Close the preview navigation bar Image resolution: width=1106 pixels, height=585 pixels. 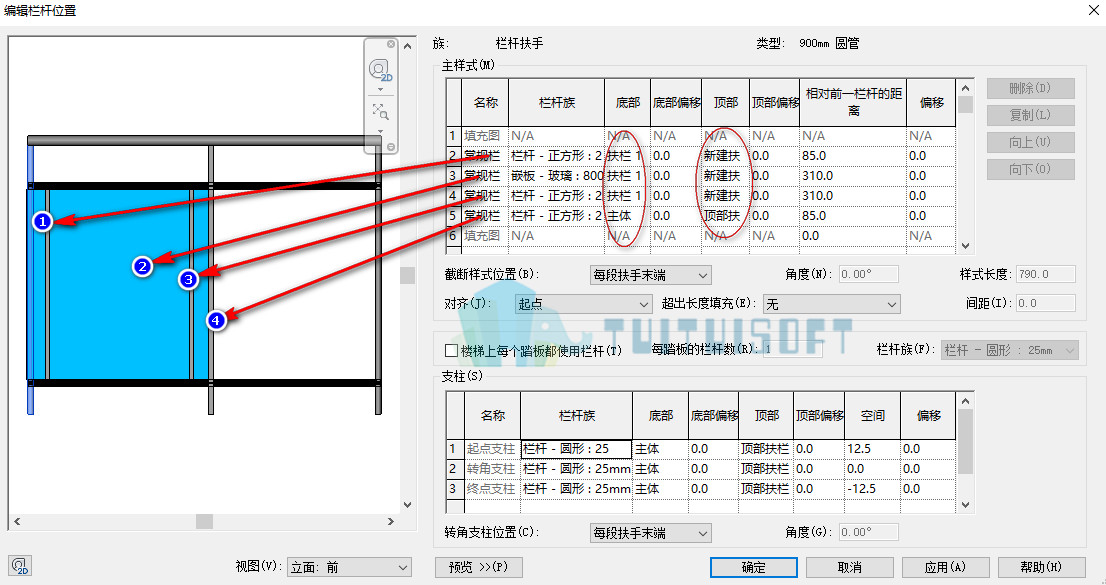point(391,44)
